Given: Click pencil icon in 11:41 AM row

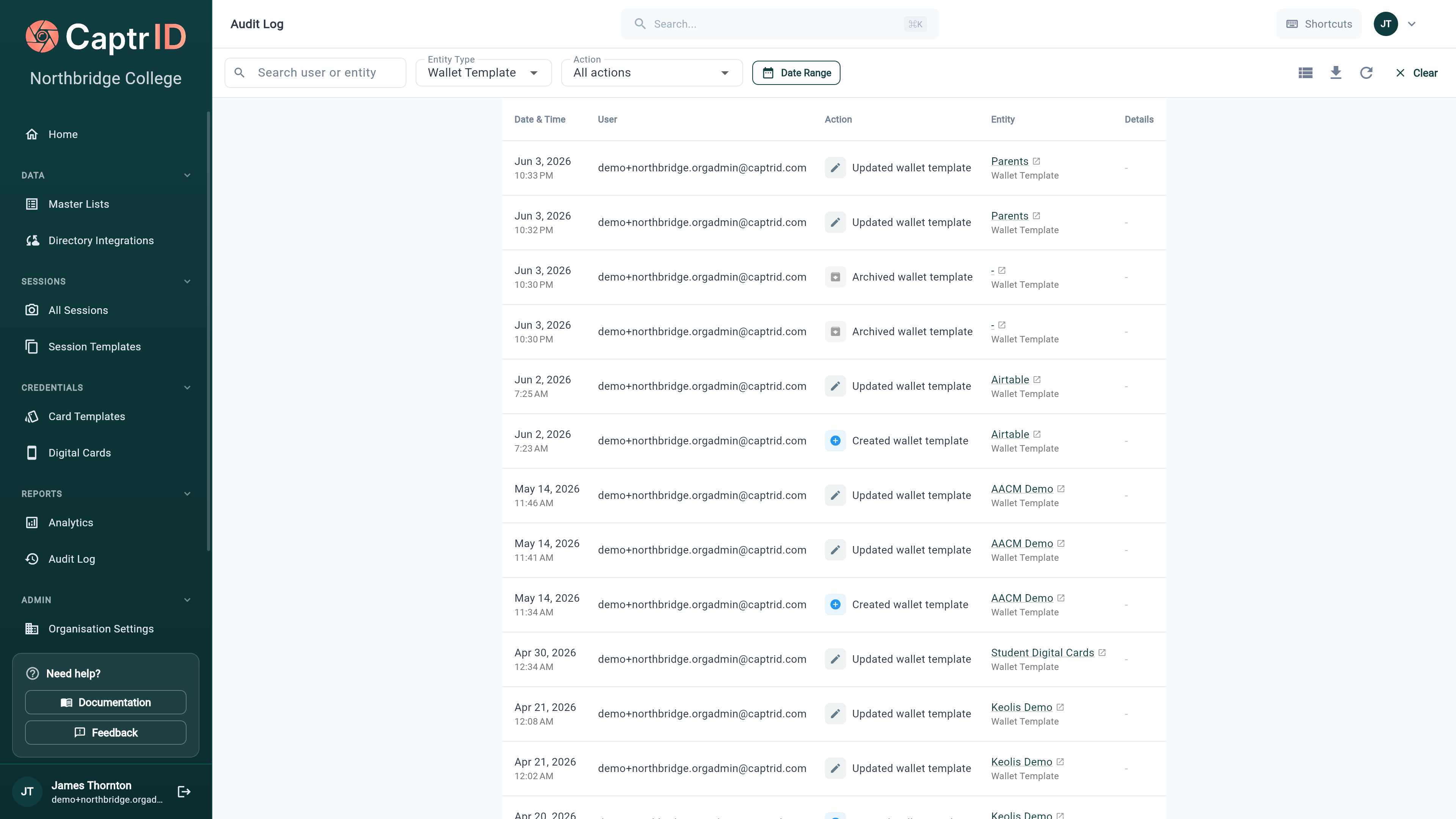Looking at the screenshot, I should [x=835, y=550].
